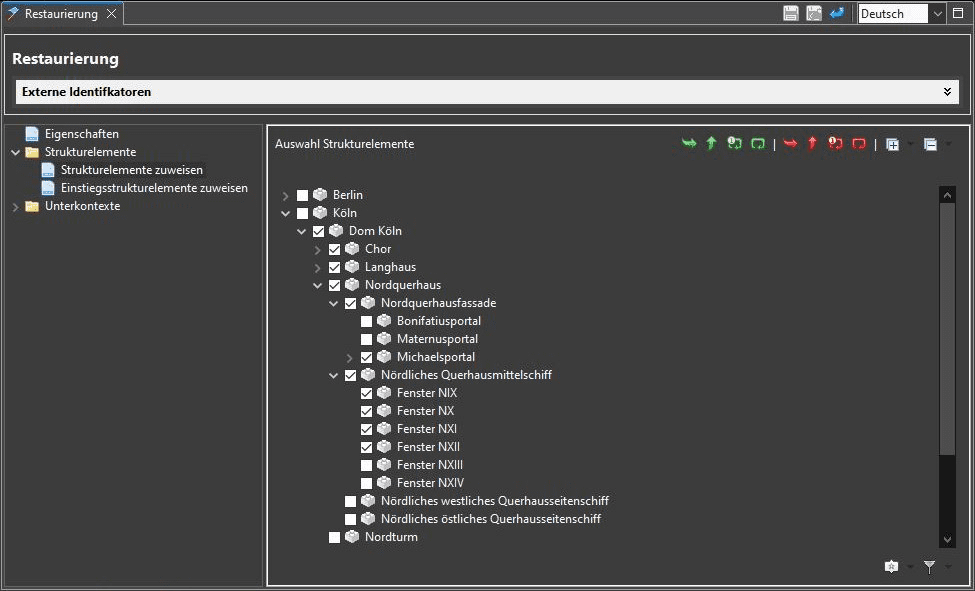
Task: Check the Nordturm checkbox
Action: click(x=335, y=537)
